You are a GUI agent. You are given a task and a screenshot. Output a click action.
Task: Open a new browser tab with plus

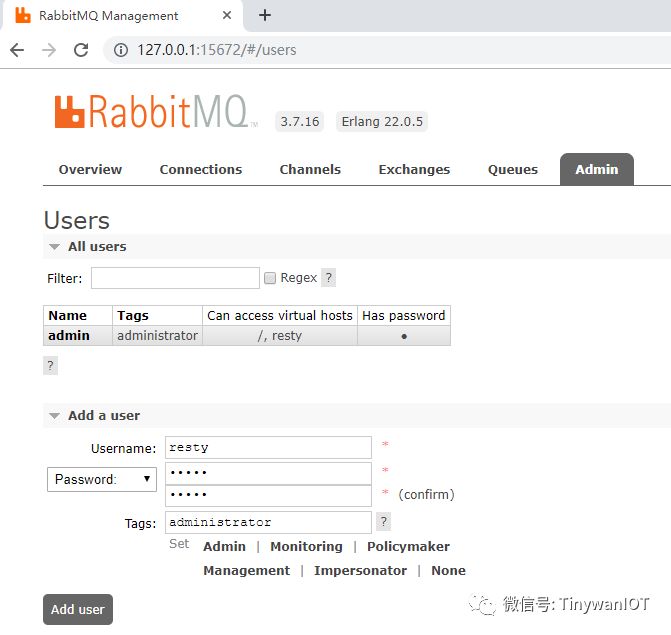pyautogui.click(x=265, y=15)
